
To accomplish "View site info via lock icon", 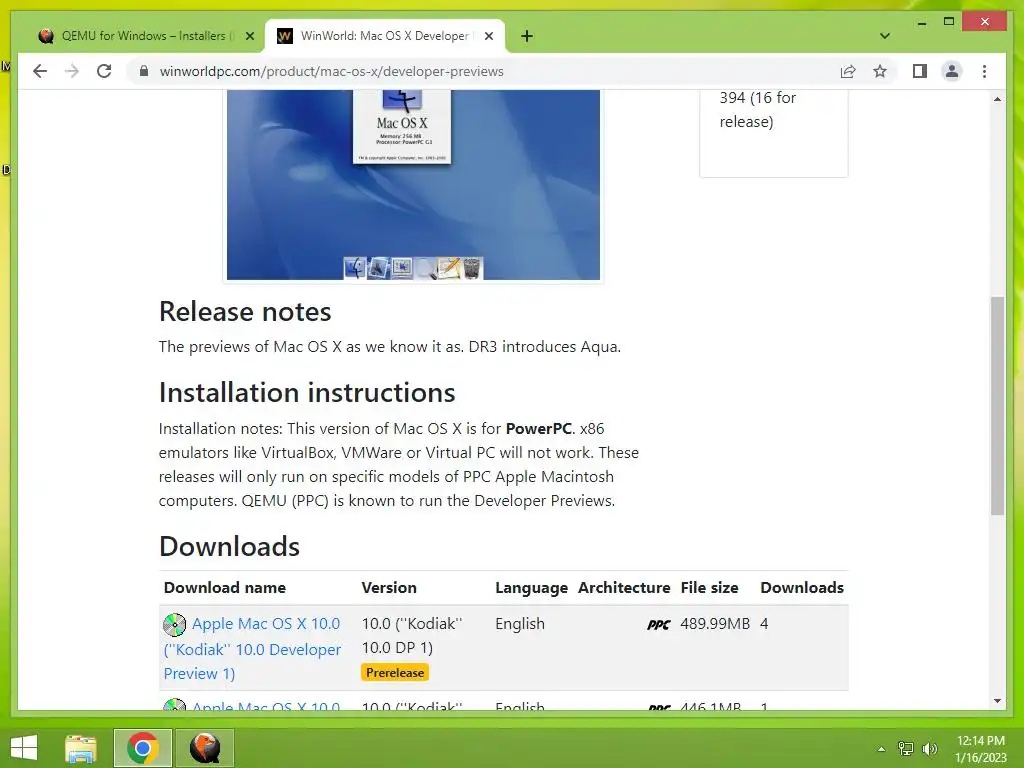I will pos(144,71).
